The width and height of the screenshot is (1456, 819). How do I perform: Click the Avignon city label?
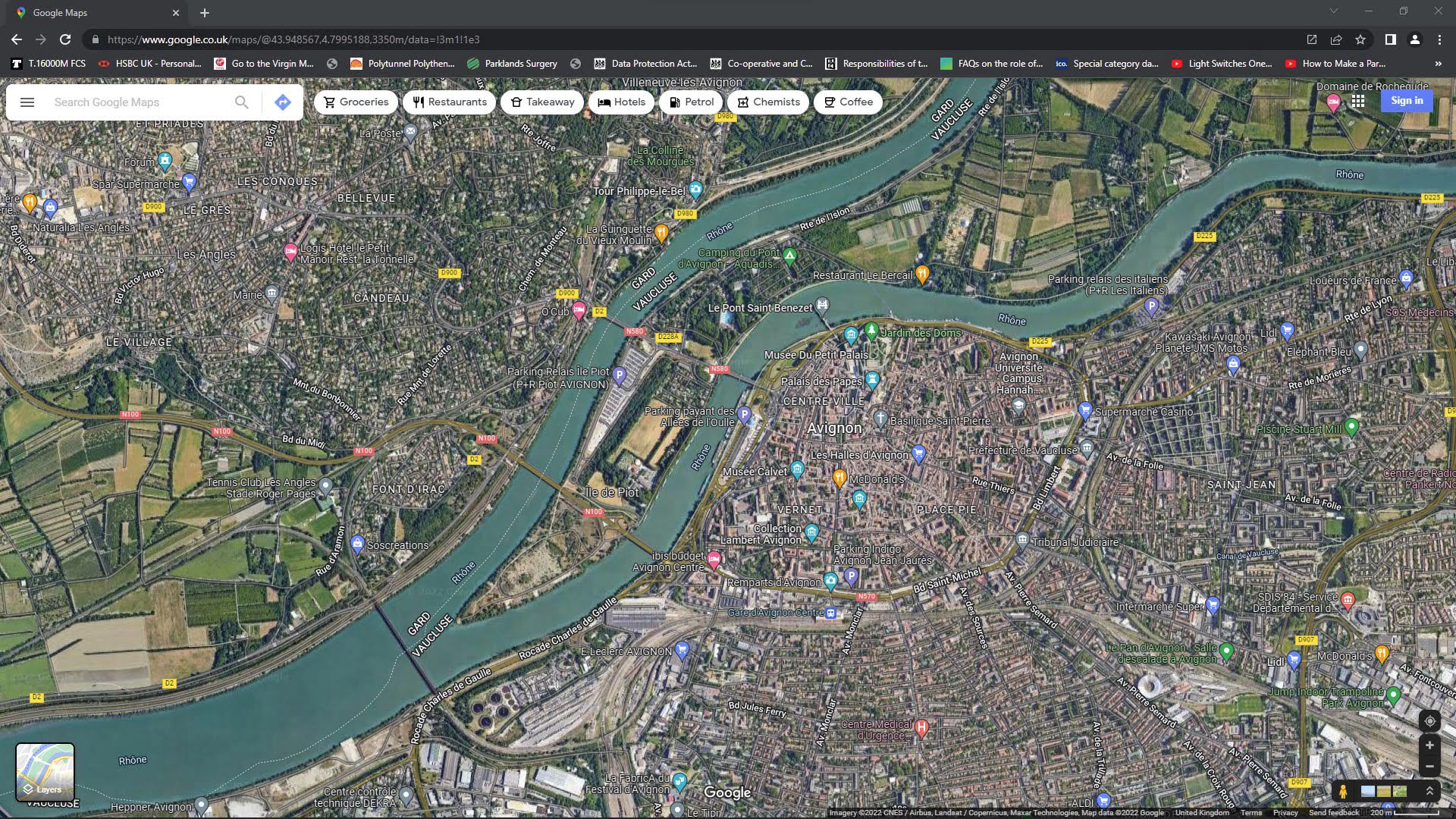(x=834, y=428)
